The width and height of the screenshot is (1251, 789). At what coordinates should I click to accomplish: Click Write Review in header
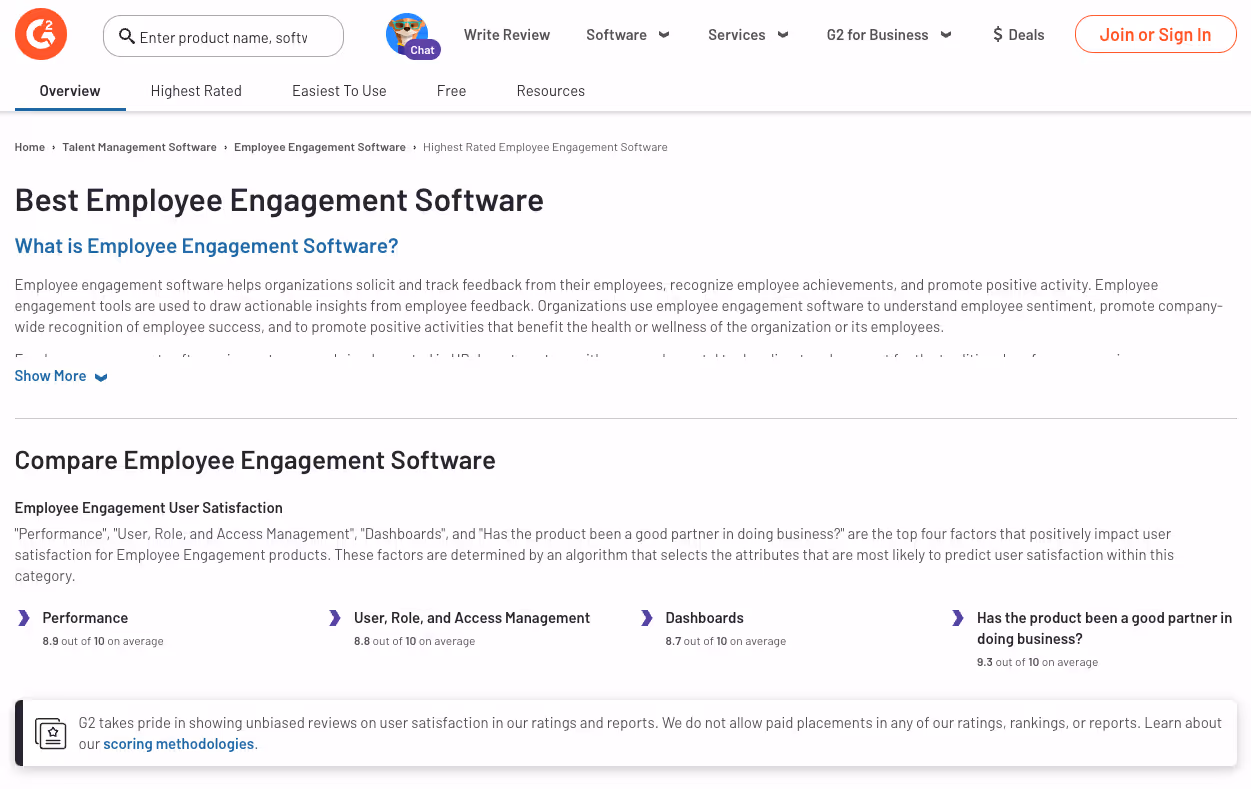[507, 35]
